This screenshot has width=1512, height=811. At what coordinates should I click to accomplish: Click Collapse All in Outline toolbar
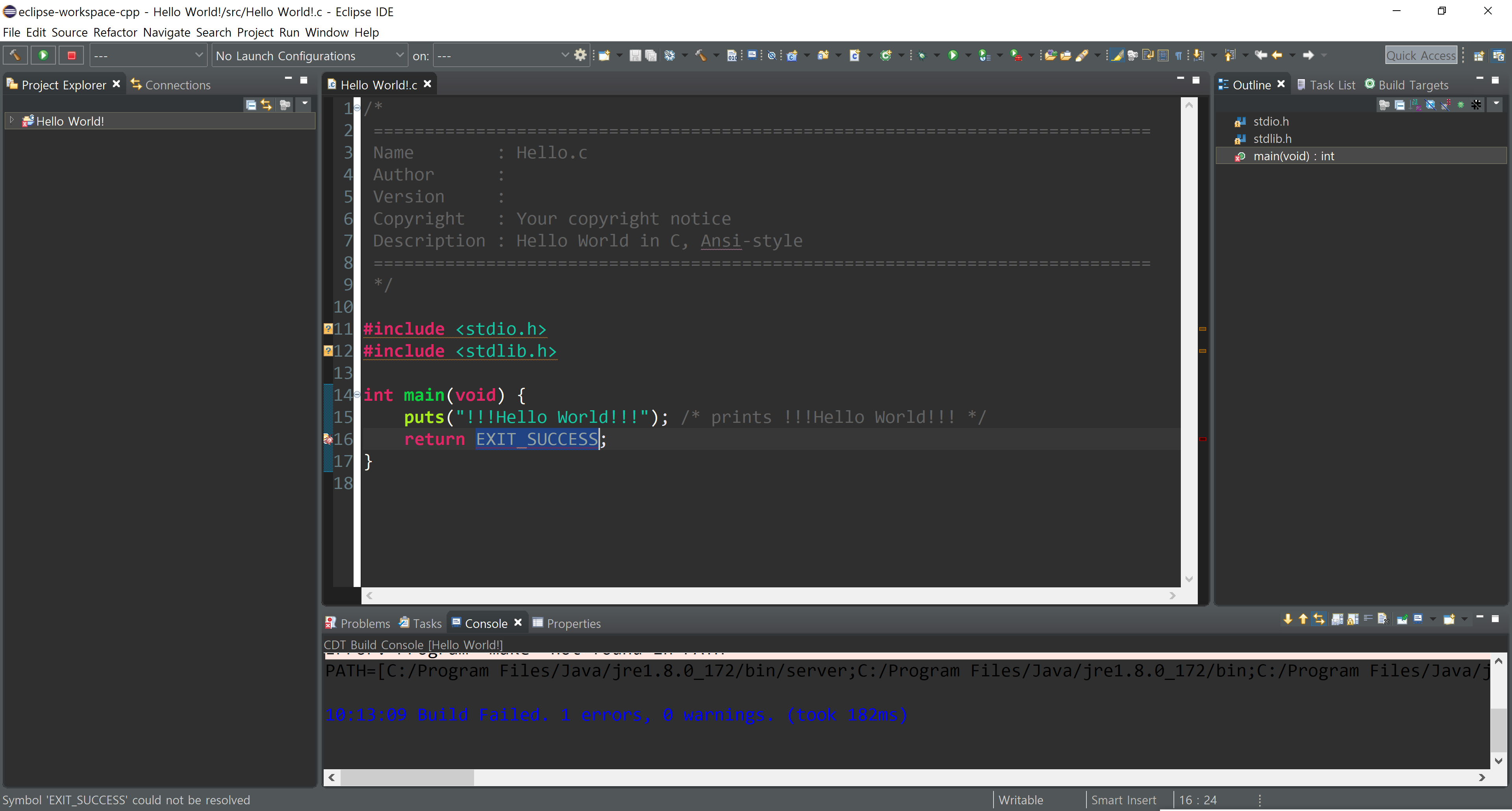click(x=1400, y=105)
